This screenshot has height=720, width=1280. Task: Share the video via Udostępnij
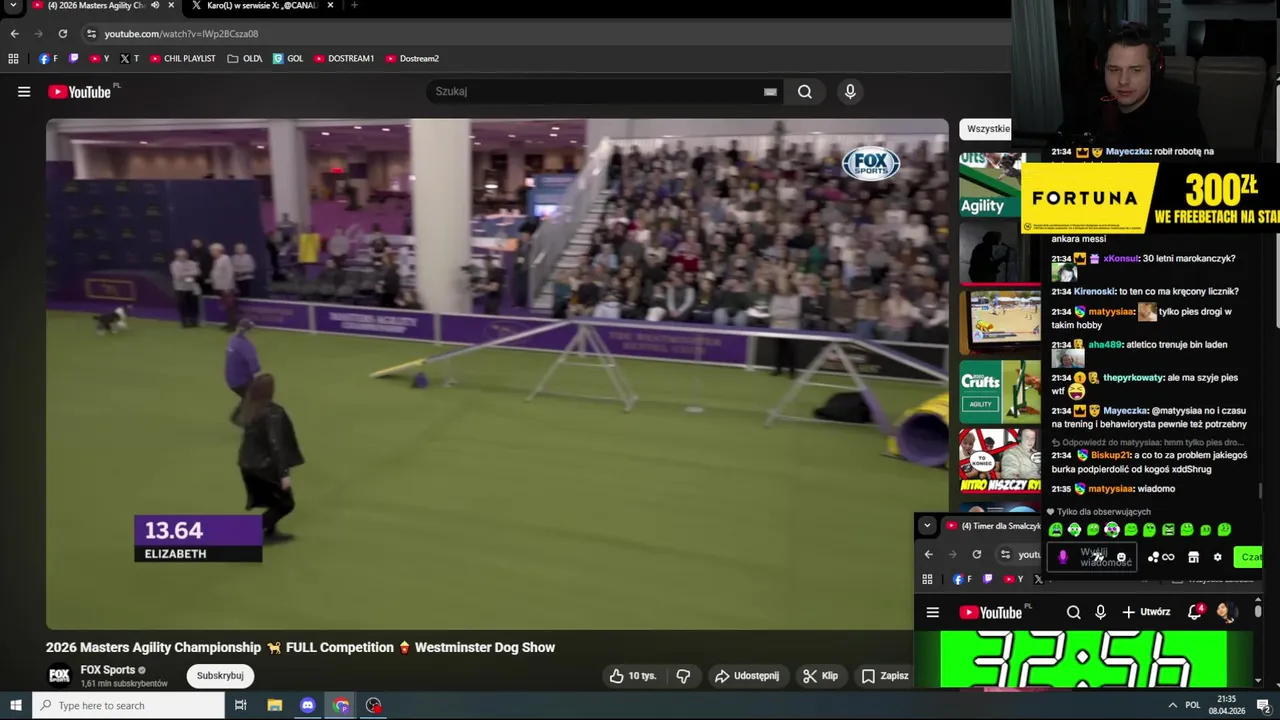(747, 676)
